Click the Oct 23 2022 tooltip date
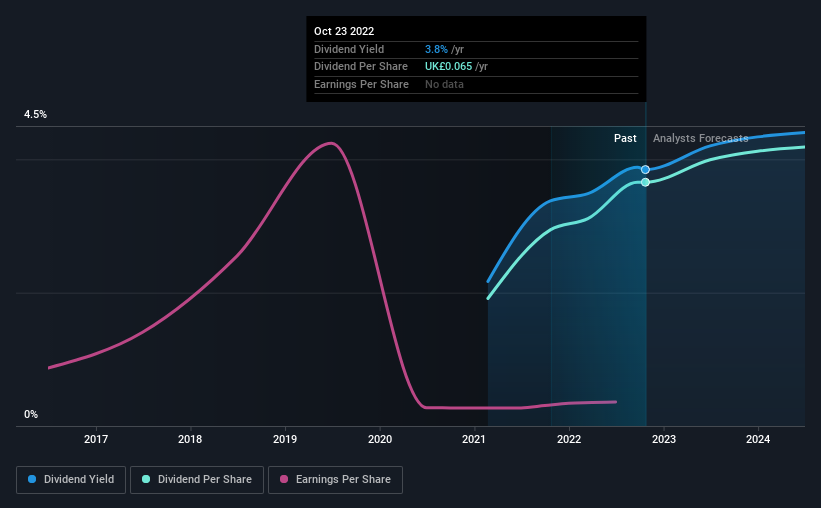This screenshot has height=508, width=821. (344, 31)
